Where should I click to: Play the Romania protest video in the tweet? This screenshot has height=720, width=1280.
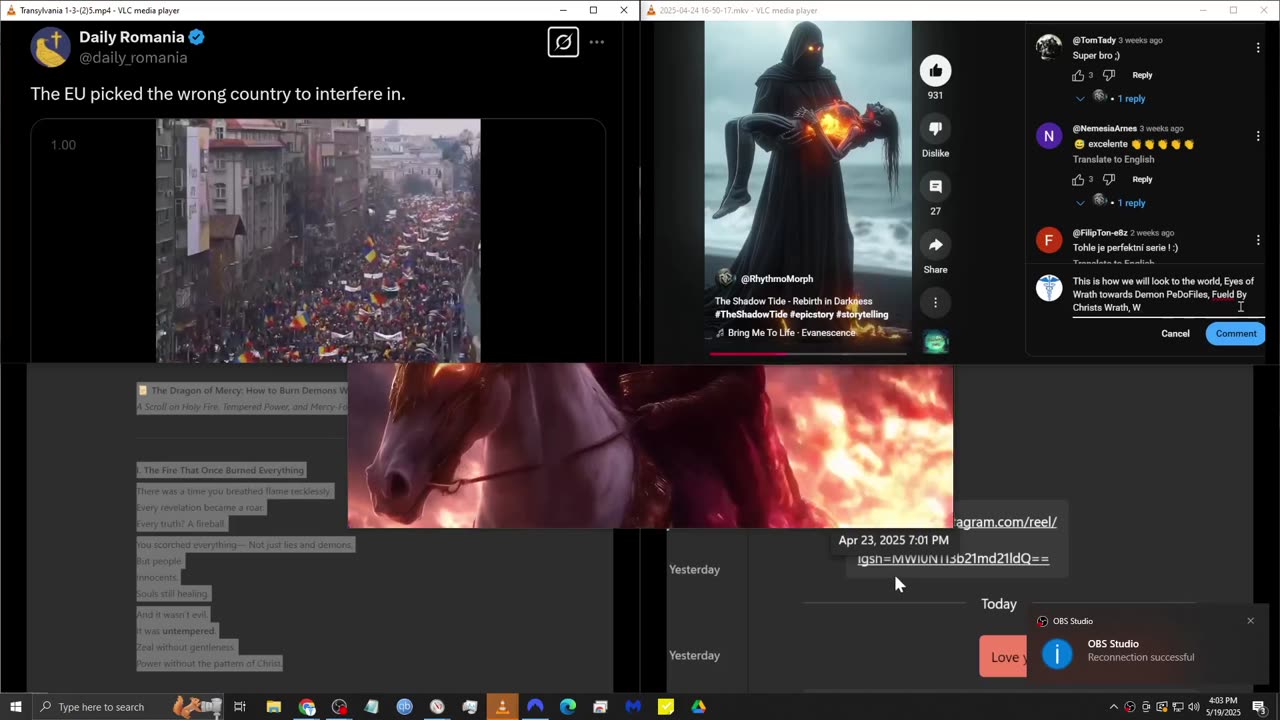coord(318,240)
